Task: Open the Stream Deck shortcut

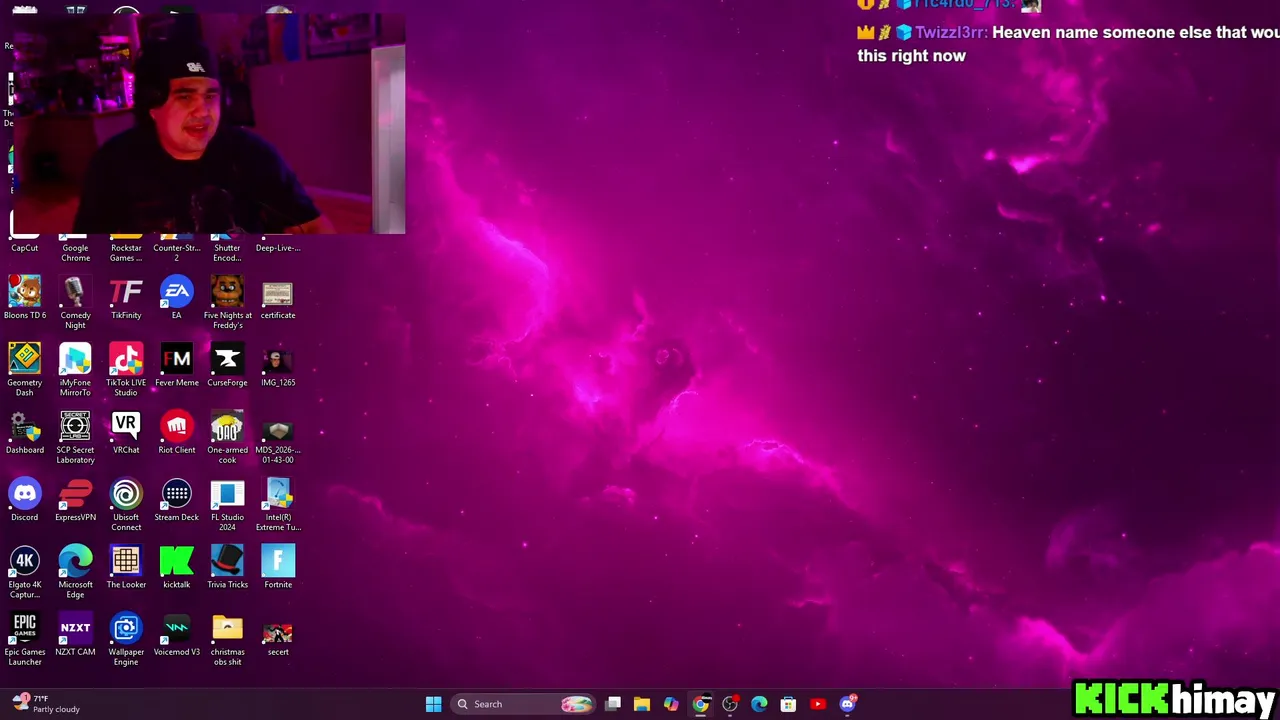Action: [x=177, y=499]
